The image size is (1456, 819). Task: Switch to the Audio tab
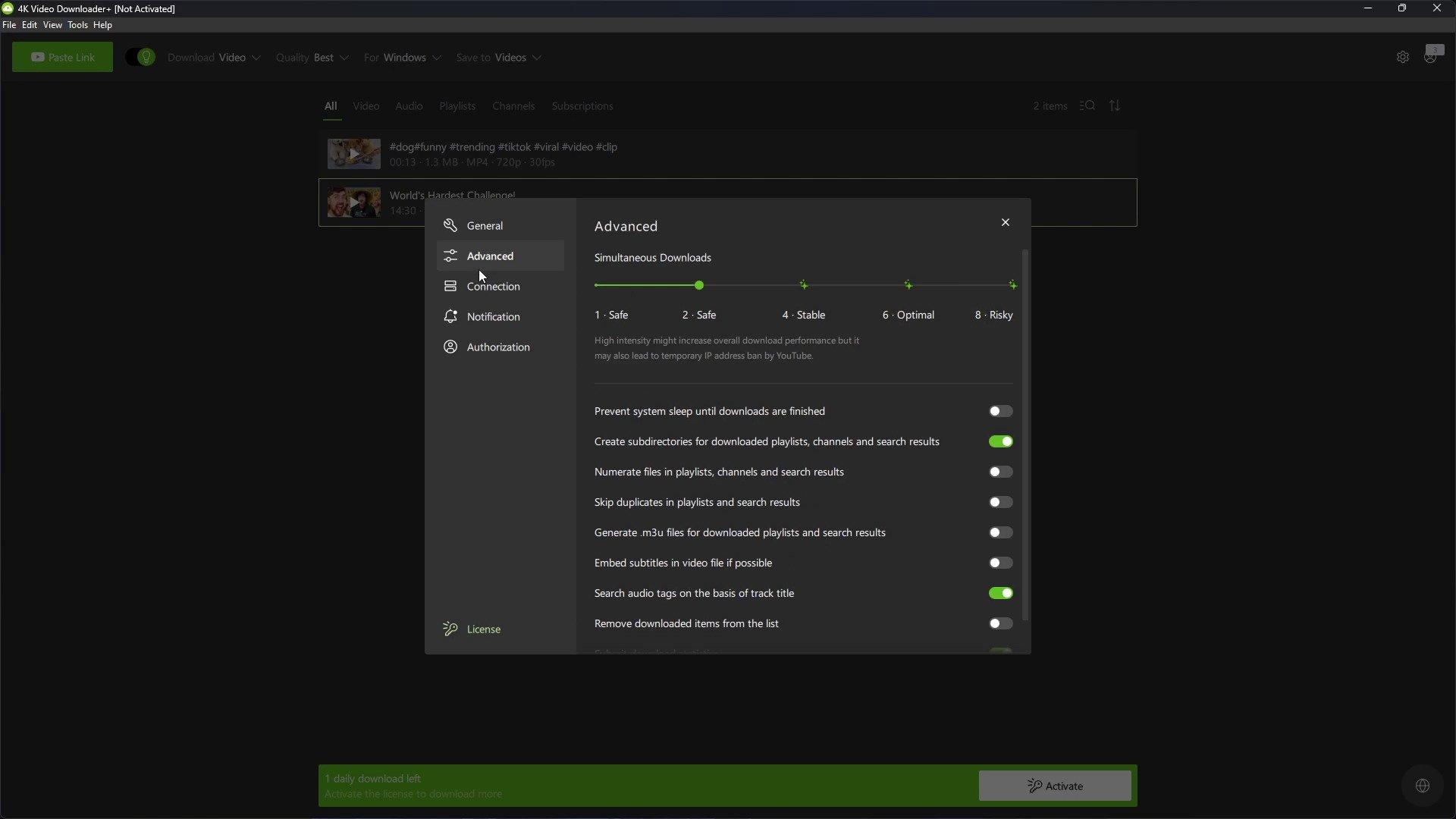pos(409,106)
